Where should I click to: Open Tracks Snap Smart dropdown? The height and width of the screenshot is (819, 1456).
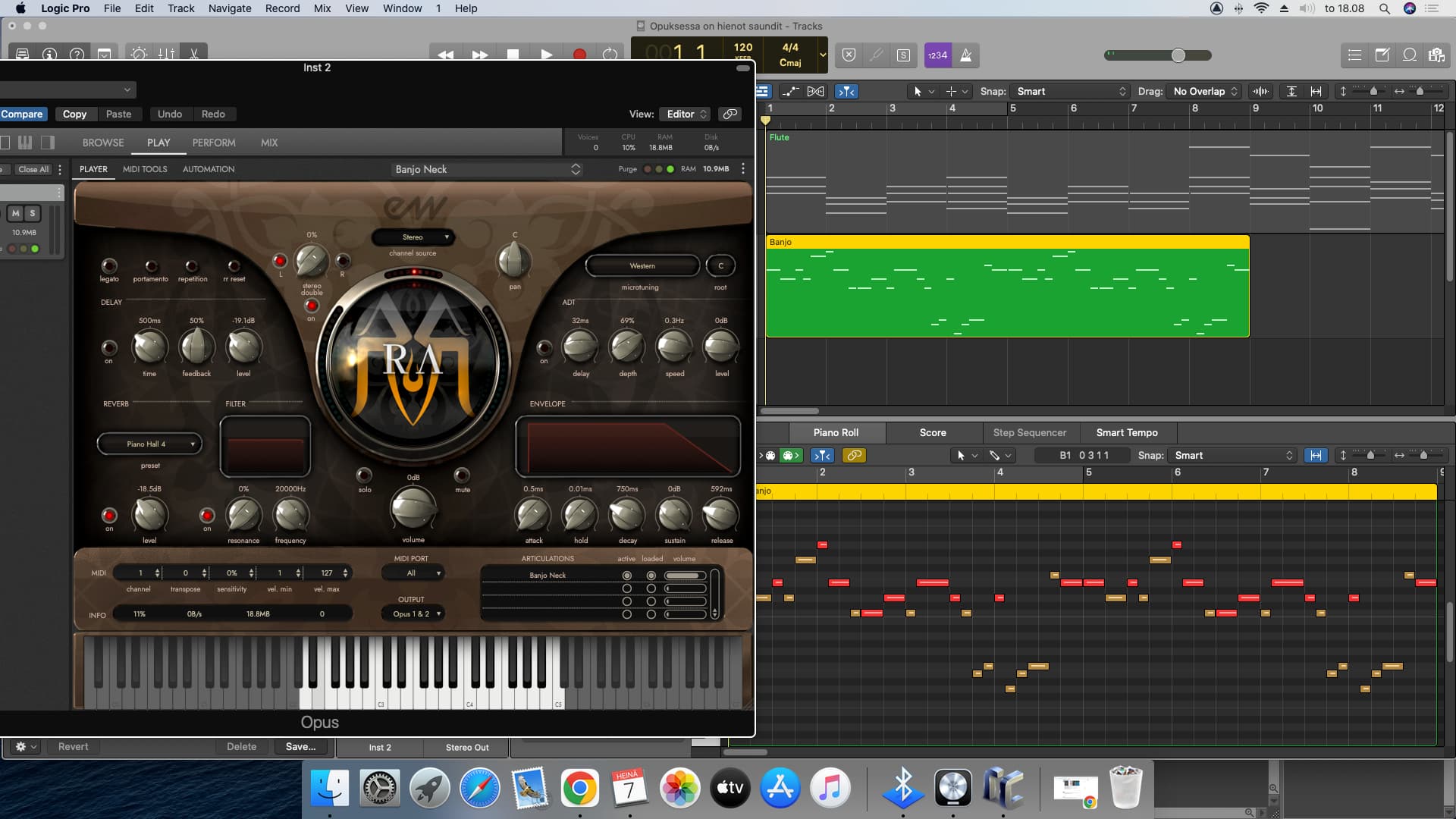point(1069,91)
